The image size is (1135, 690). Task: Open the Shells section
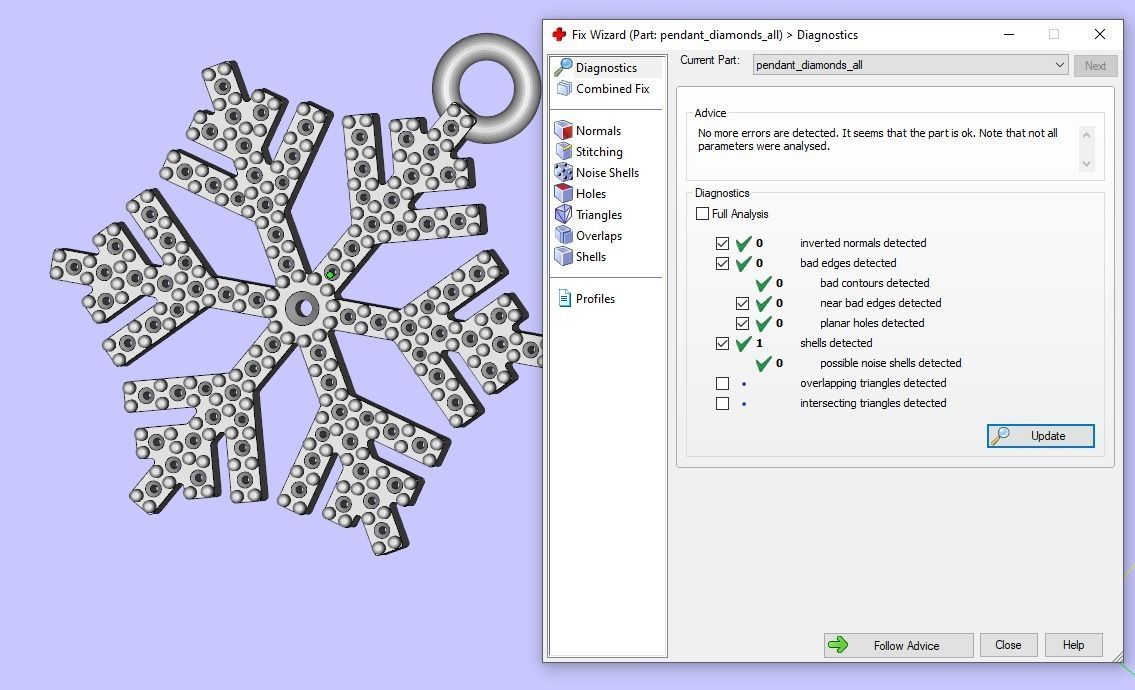pyautogui.click(x=591, y=256)
